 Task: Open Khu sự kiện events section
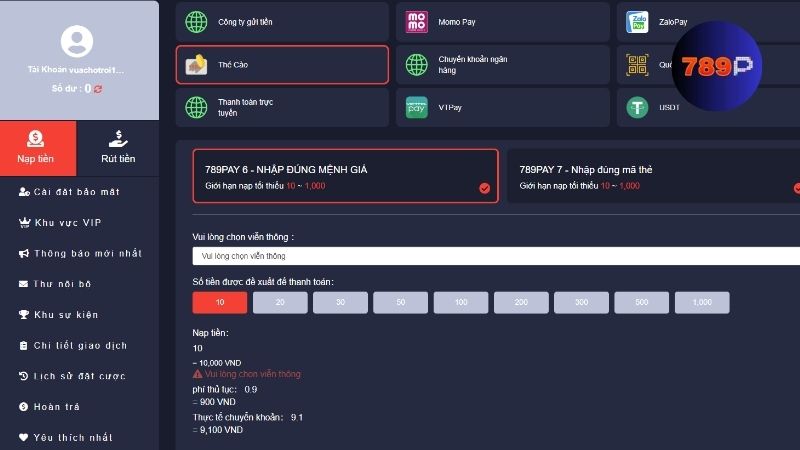[x=66, y=314]
